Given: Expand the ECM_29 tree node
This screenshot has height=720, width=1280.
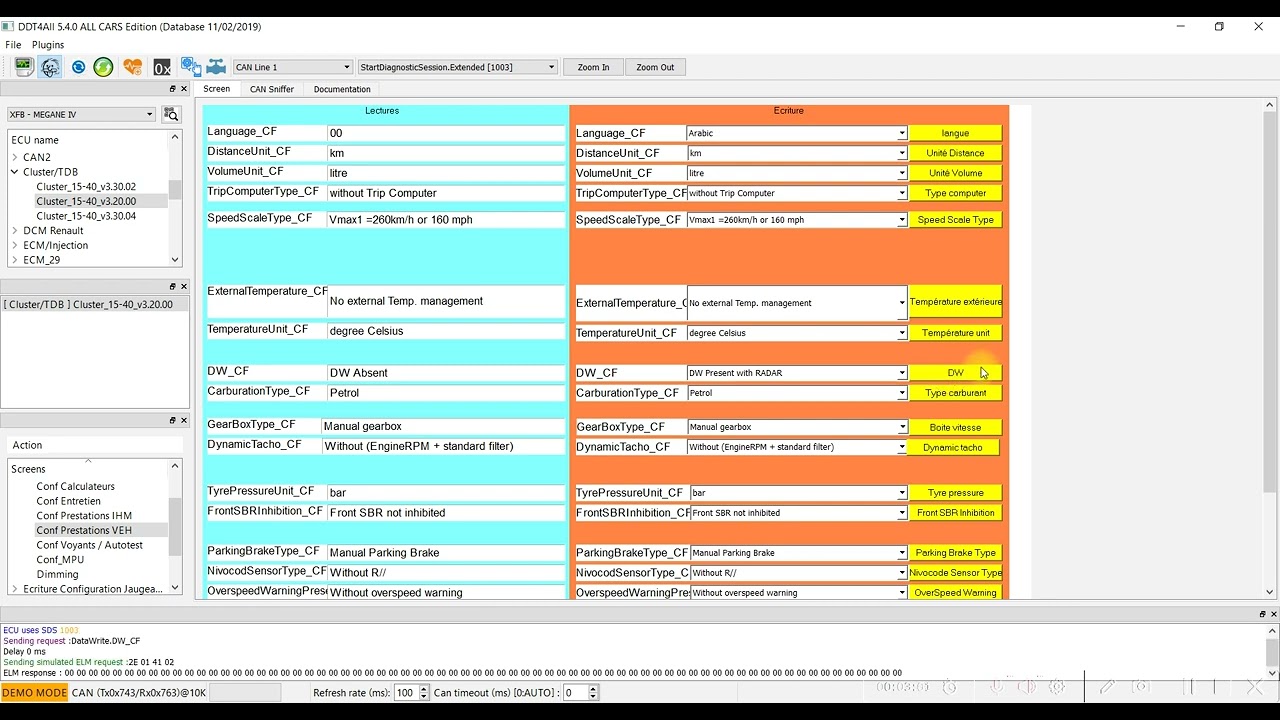Looking at the screenshot, I should tap(15, 260).
